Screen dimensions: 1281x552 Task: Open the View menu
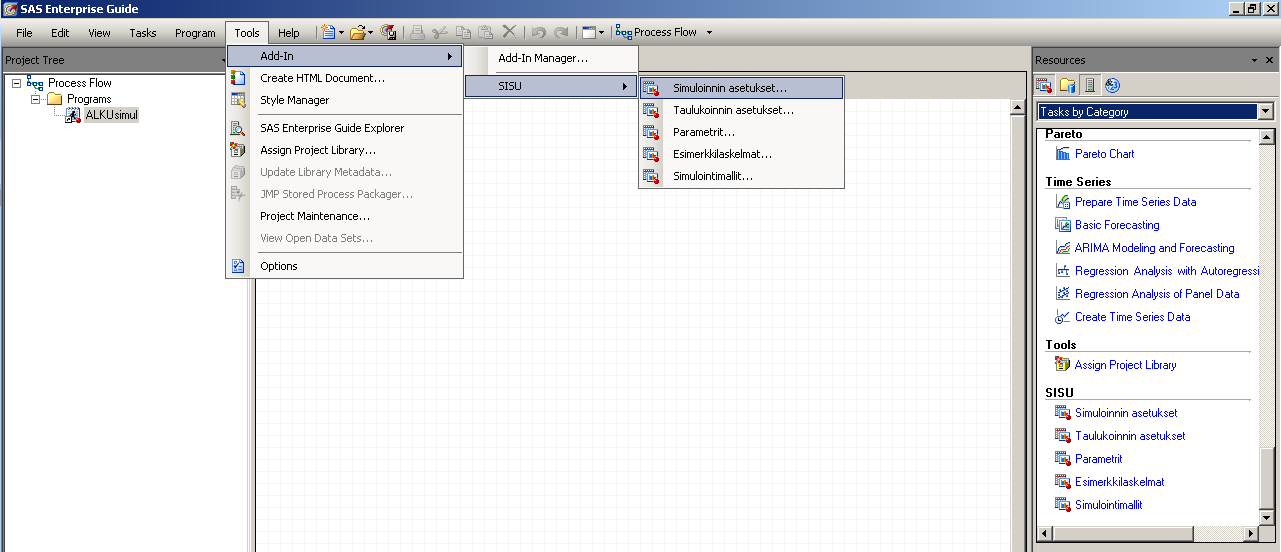click(99, 33)
